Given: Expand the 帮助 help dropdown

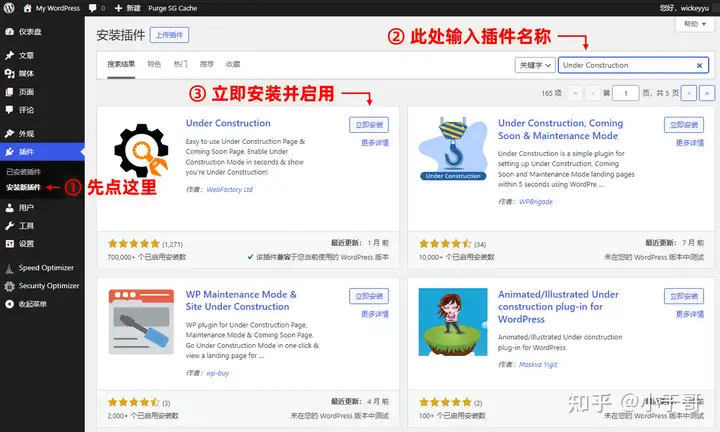Looking at the screenshot, I should [x=695, y=24].
